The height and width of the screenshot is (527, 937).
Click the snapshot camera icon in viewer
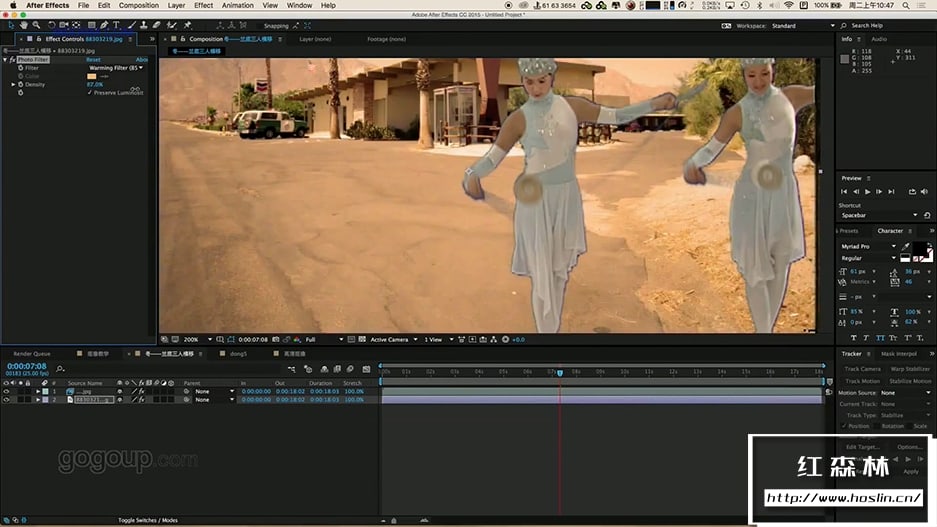(276, 339)
